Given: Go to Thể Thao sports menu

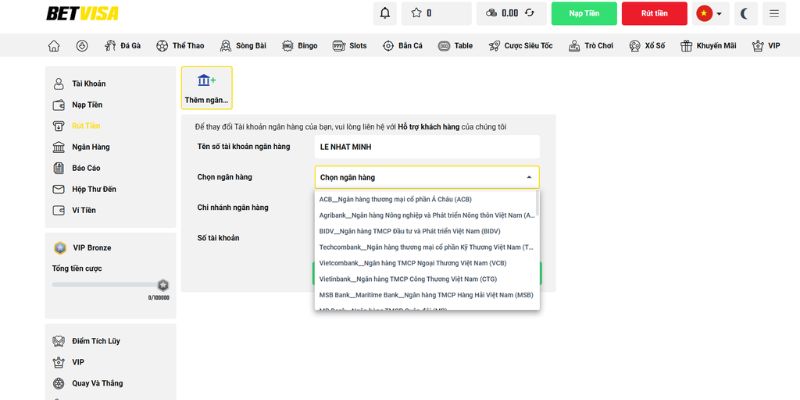Looking at the screenshot, I should click(x=180, y=46).
